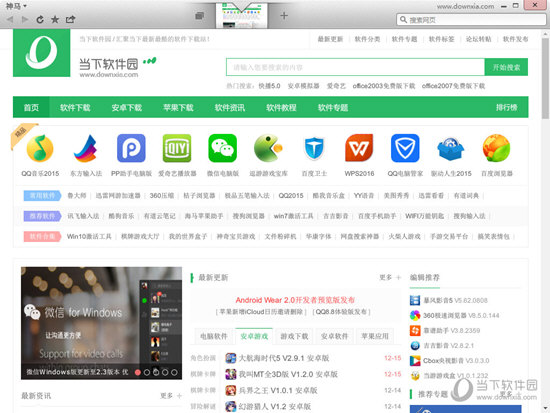Screen dimensions: 550x413
Task: Click the site search input field
Action: [355, 67]
